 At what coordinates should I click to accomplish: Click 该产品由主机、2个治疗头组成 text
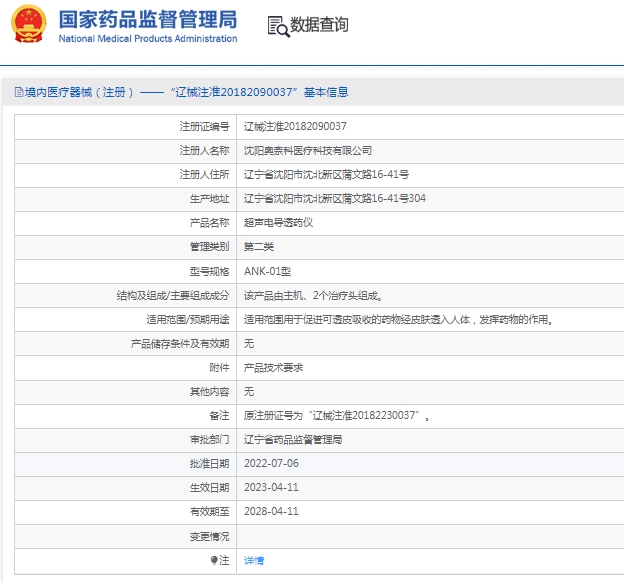314,295
